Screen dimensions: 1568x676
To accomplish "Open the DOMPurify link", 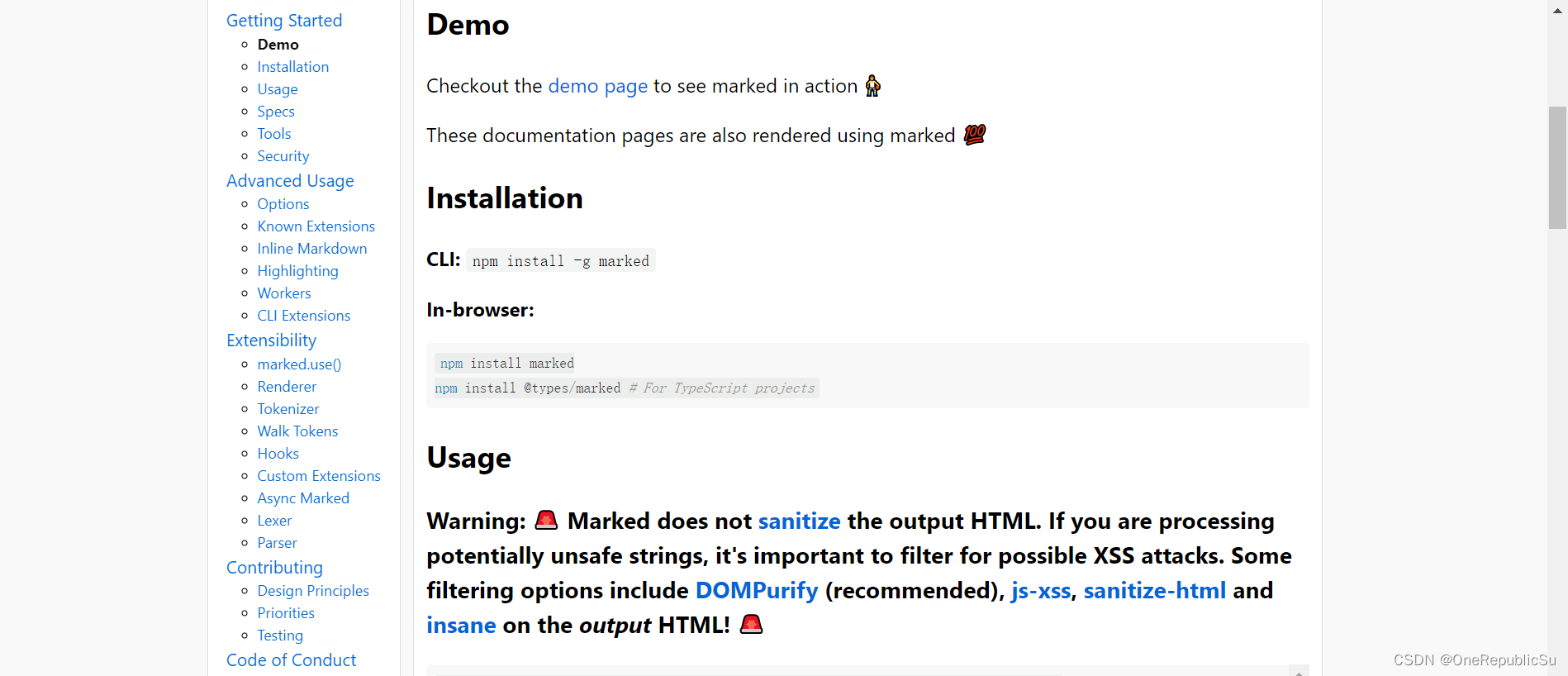I will pos(757,591).
